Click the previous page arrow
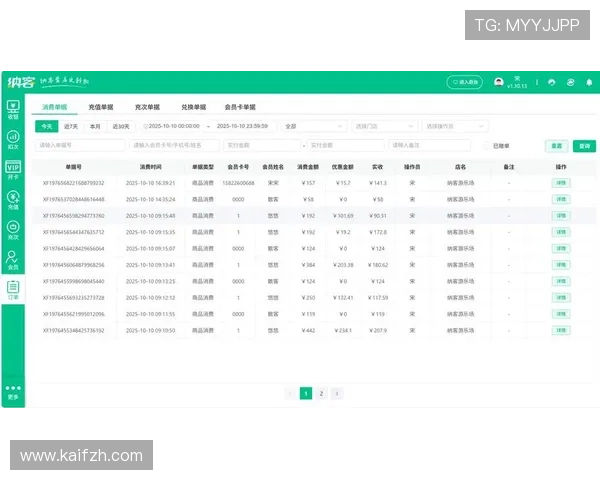Image resolution: width=600 pixels, height=480 pixels. (x=290, y=393)
